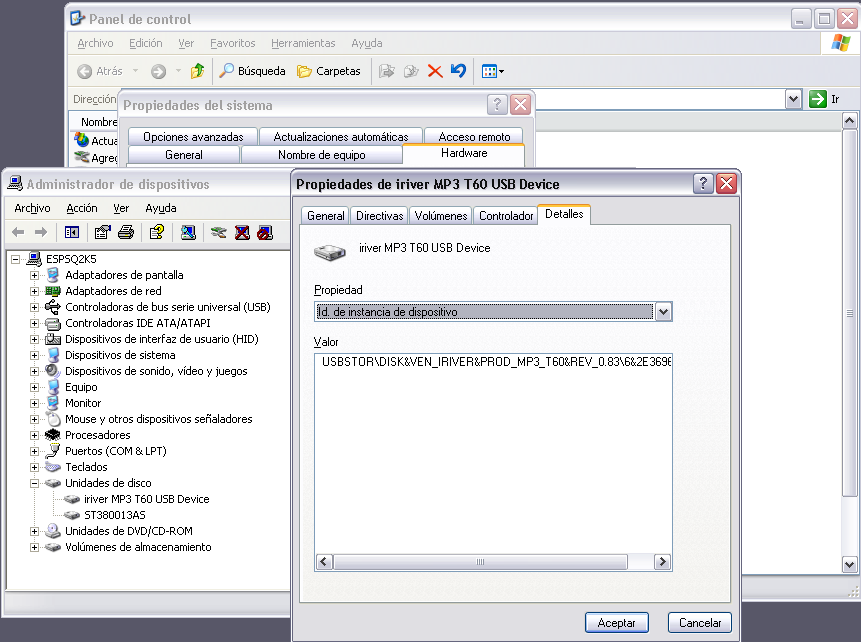
Task: Collapse Unidades de disco node
Action: tap(34, 483)
